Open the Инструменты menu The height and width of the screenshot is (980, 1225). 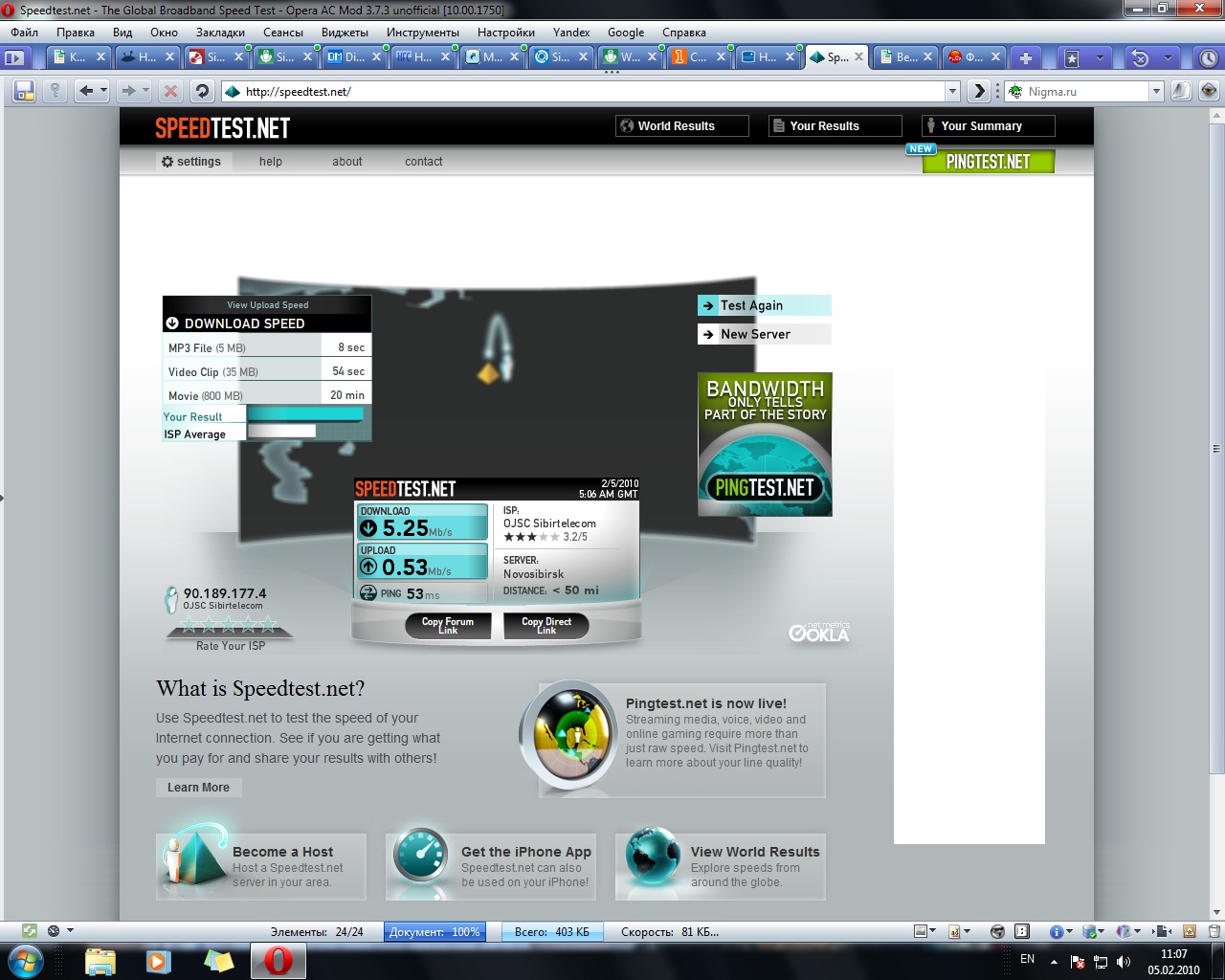point(423,32)
